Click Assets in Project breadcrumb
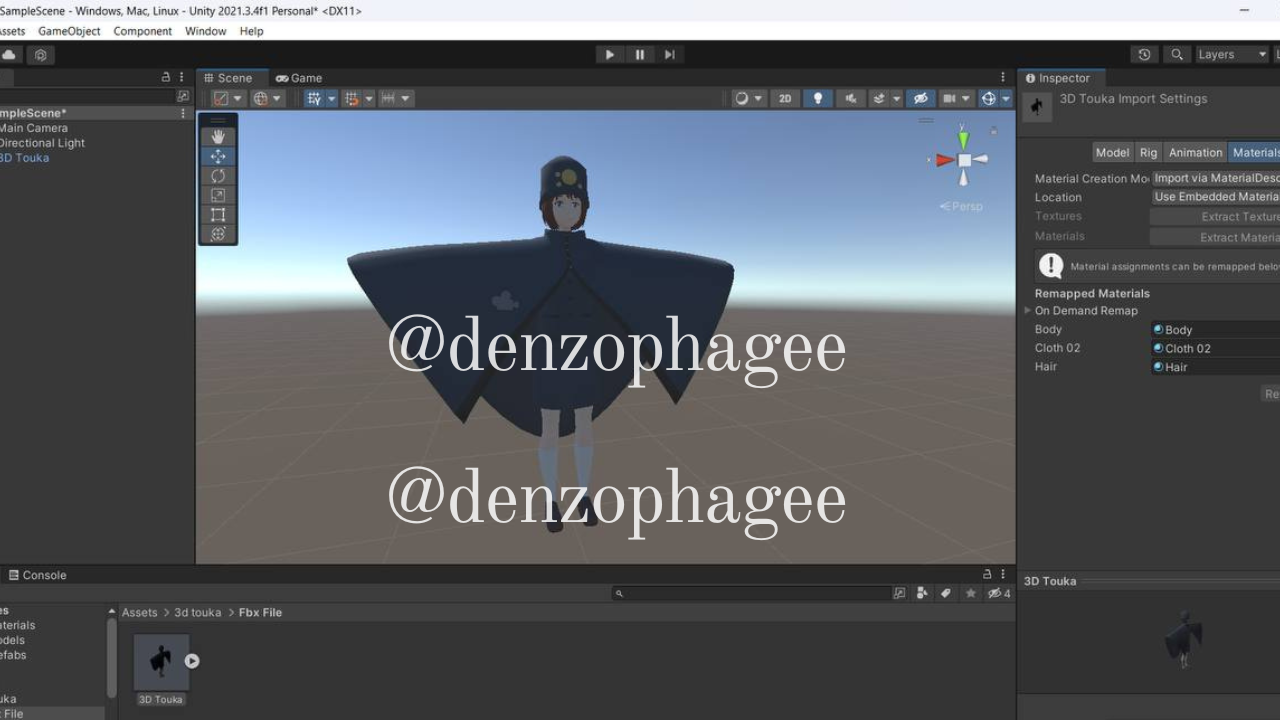The width and height of the screenshot is (1280, 720). tap(140, 612)
